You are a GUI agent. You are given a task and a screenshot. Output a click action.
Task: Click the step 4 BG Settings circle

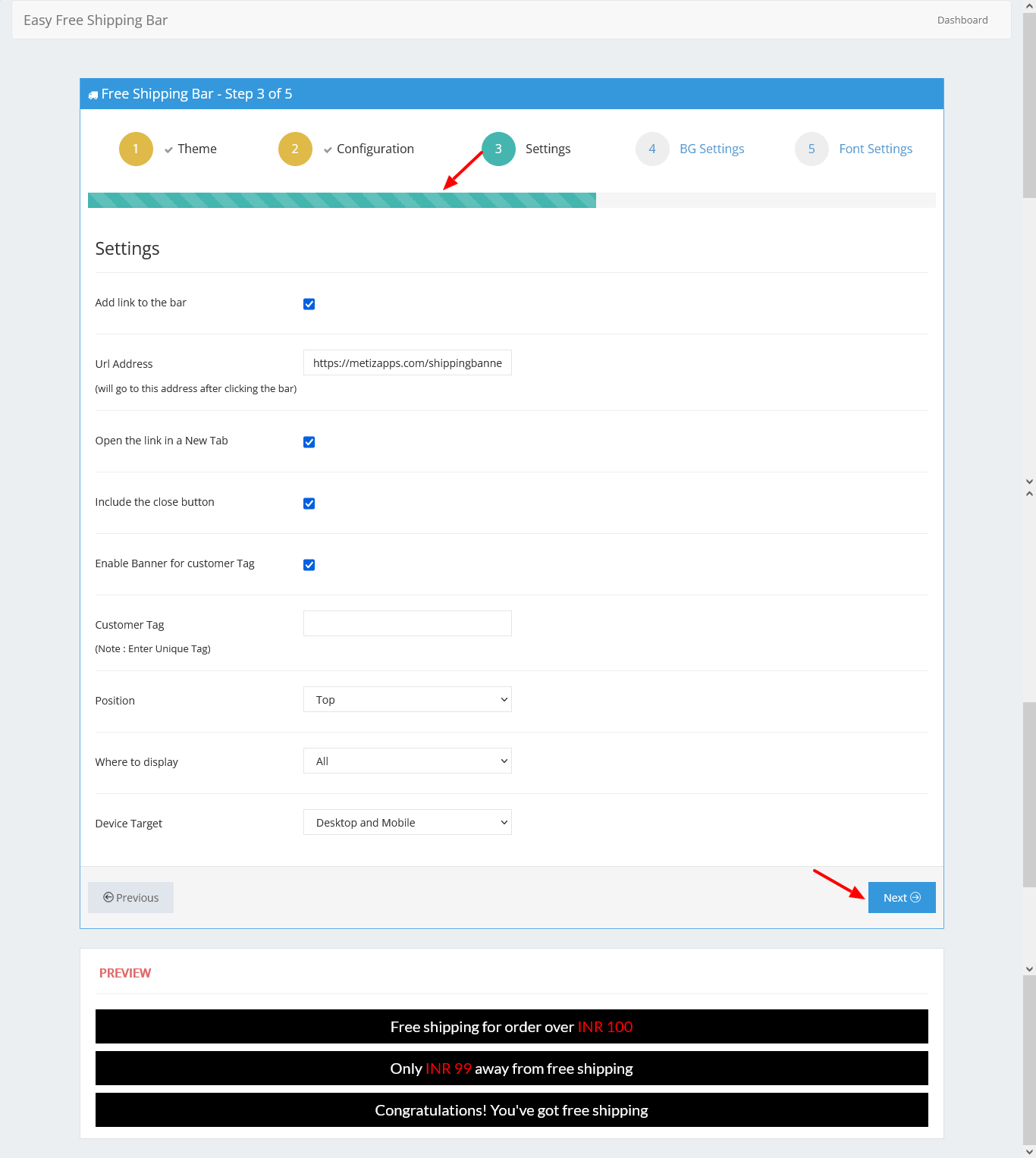tap(652, 149)
